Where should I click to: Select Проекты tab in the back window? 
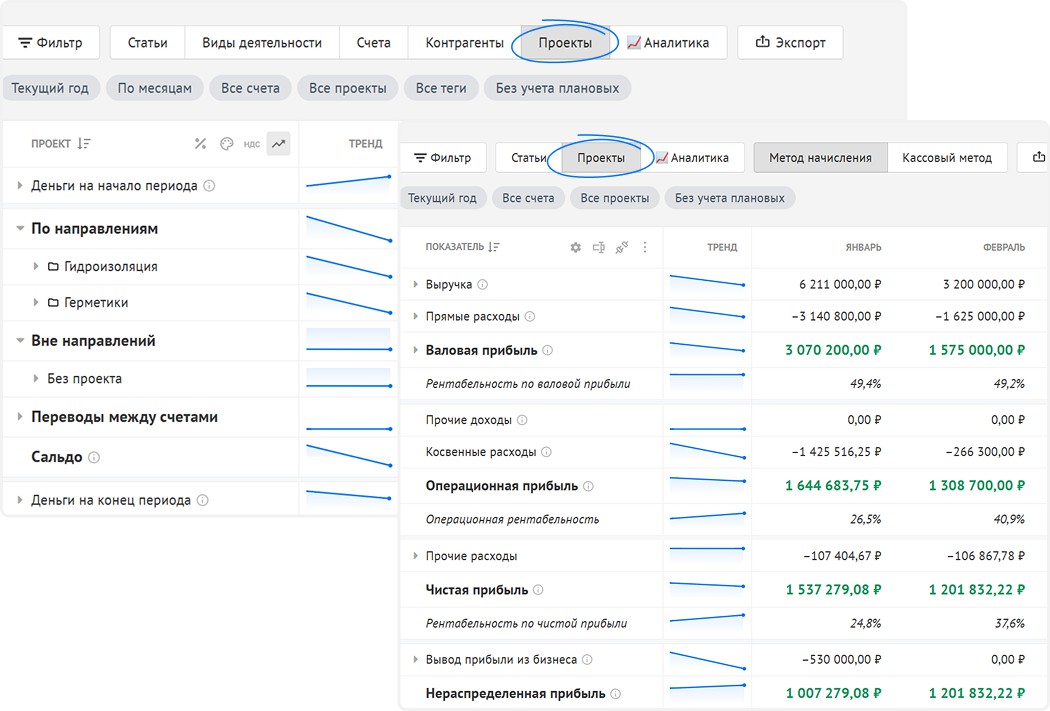pos(565,43)
